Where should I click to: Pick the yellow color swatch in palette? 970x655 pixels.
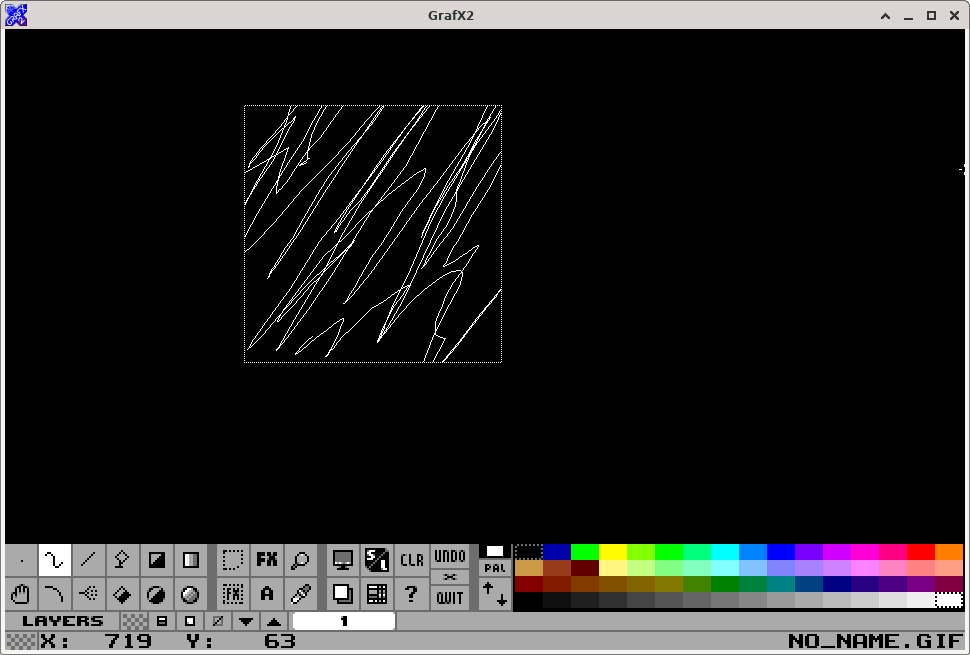point(612,552)
